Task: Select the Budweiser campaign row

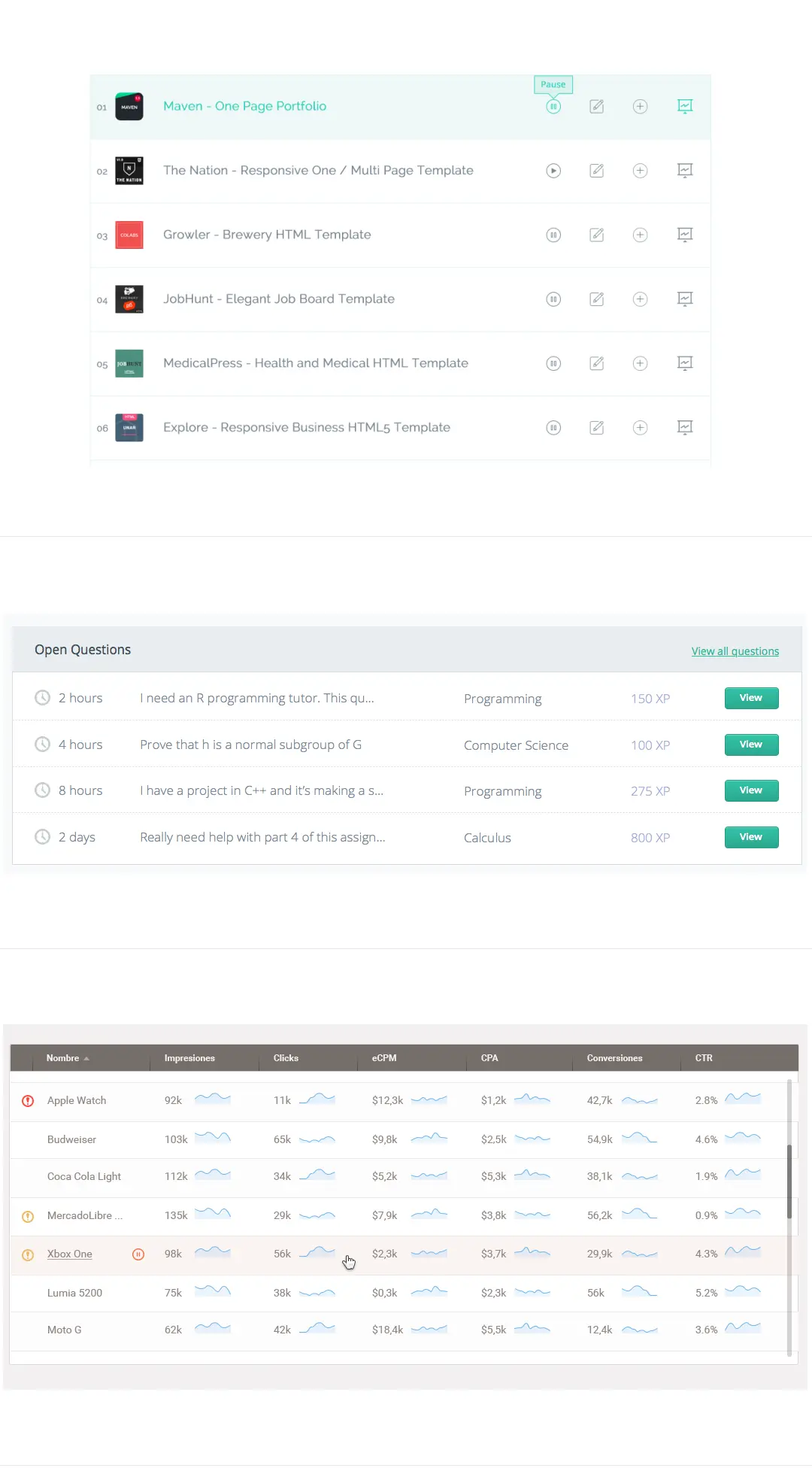Action: pos(398,1140)
